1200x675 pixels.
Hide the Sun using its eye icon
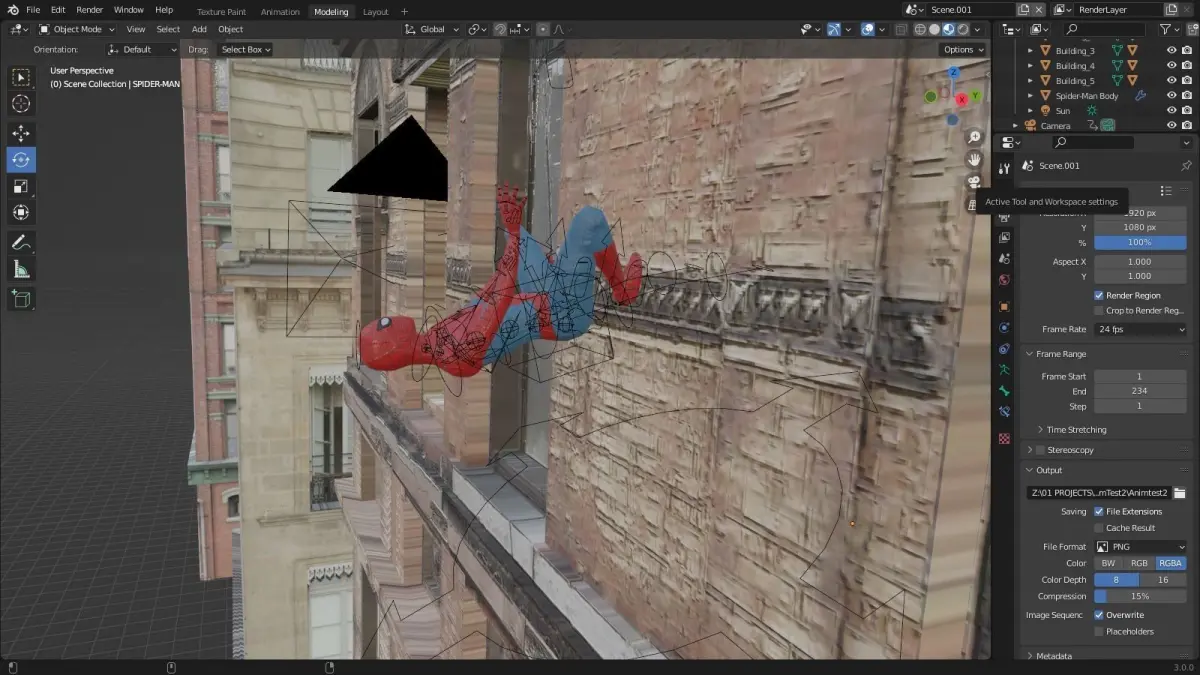[1171, 110]
